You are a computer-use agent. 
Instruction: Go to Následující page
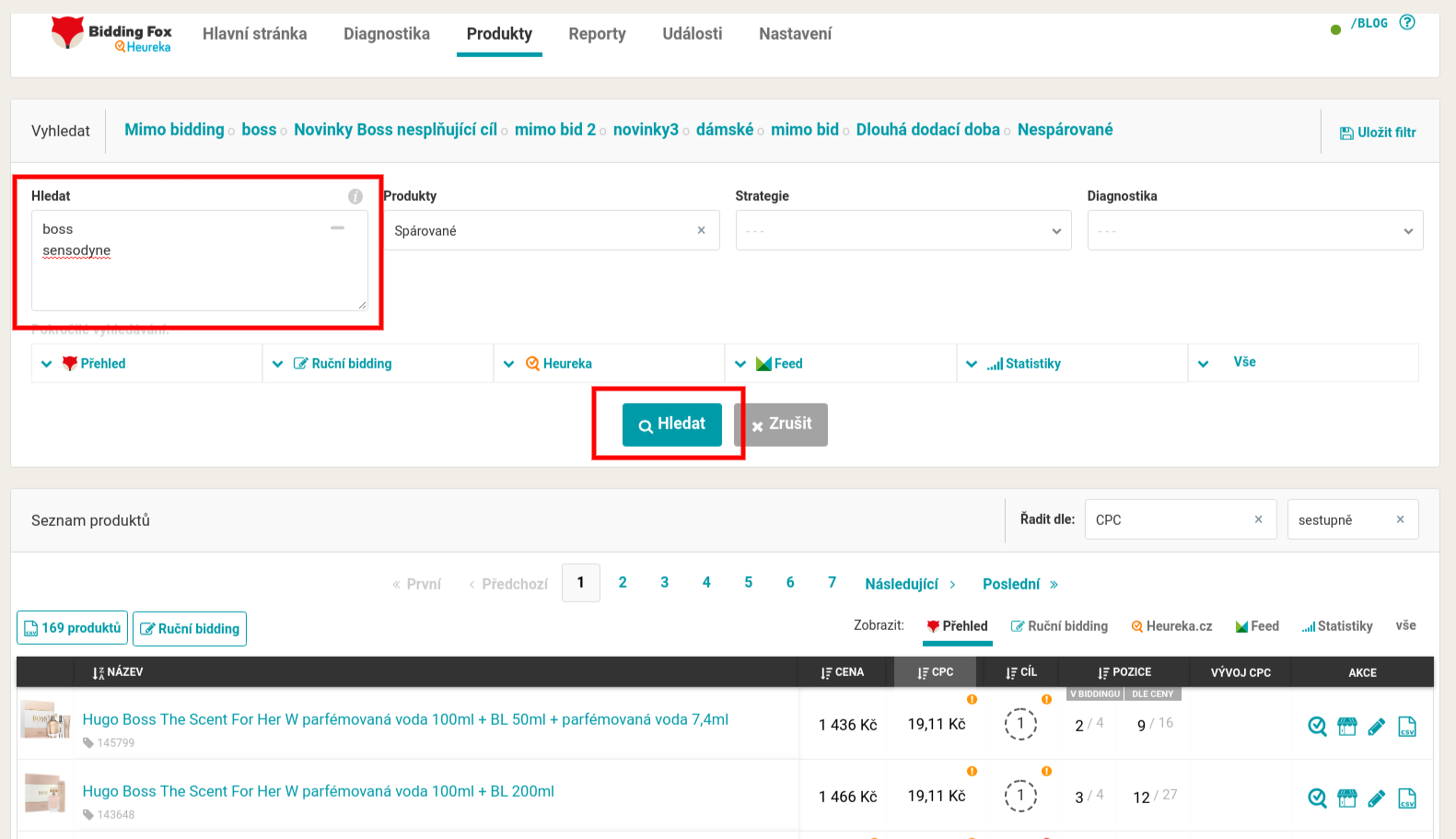911,584
